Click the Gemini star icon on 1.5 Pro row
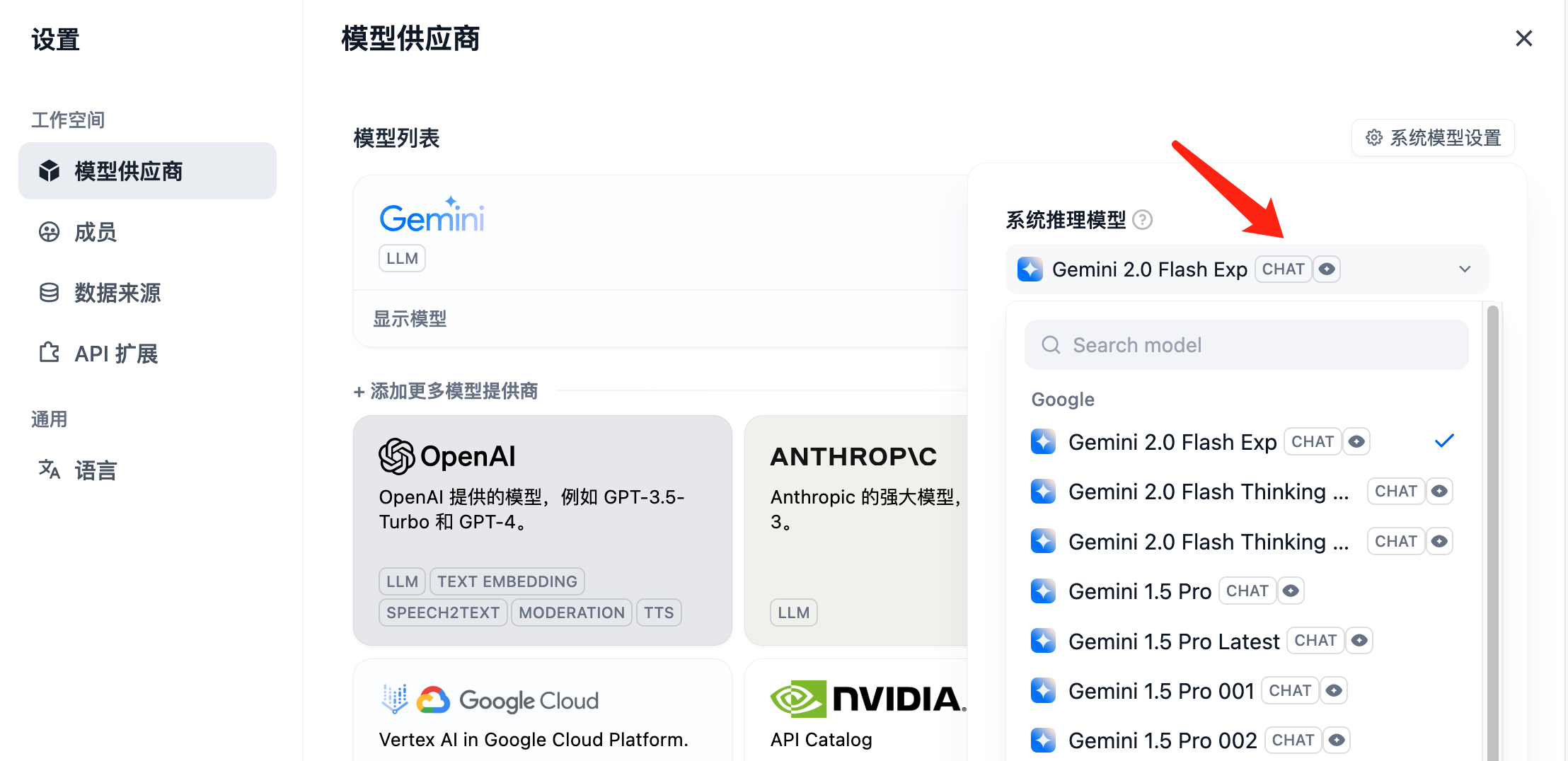The height and width of the screenshot is (761, 1568). (1043, 591)
